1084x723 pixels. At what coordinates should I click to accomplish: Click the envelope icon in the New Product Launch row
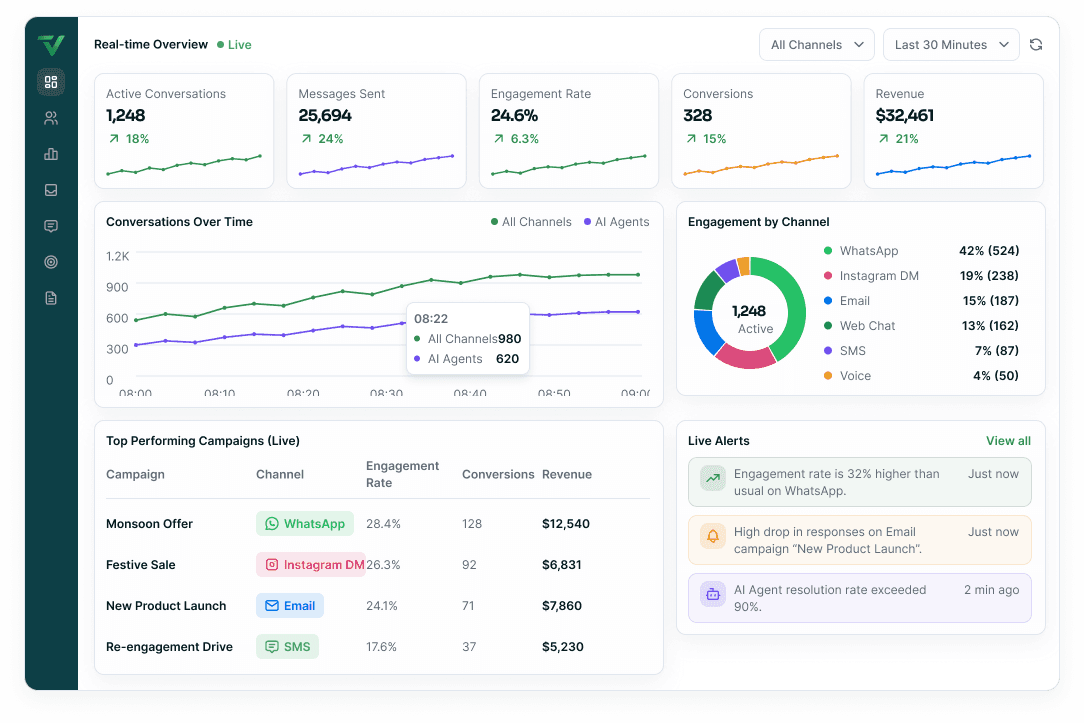(272, 605)
